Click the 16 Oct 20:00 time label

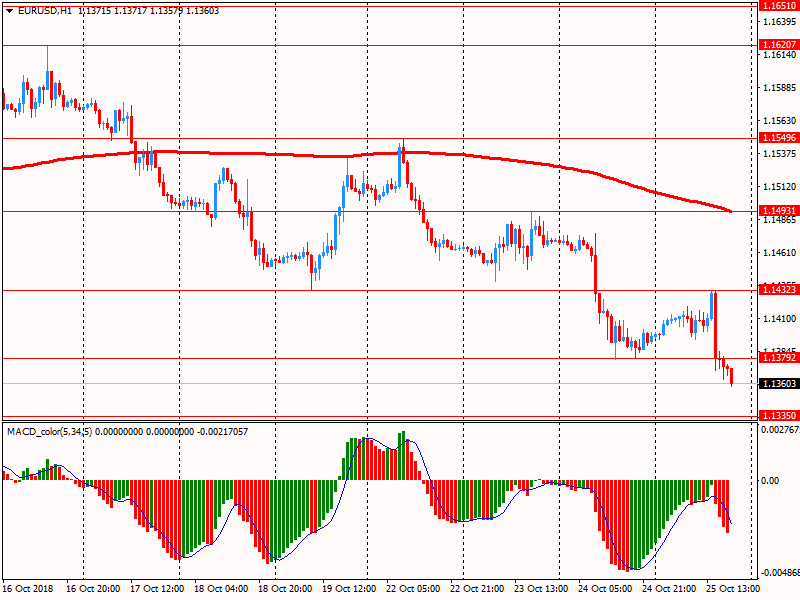coord(93,588)
